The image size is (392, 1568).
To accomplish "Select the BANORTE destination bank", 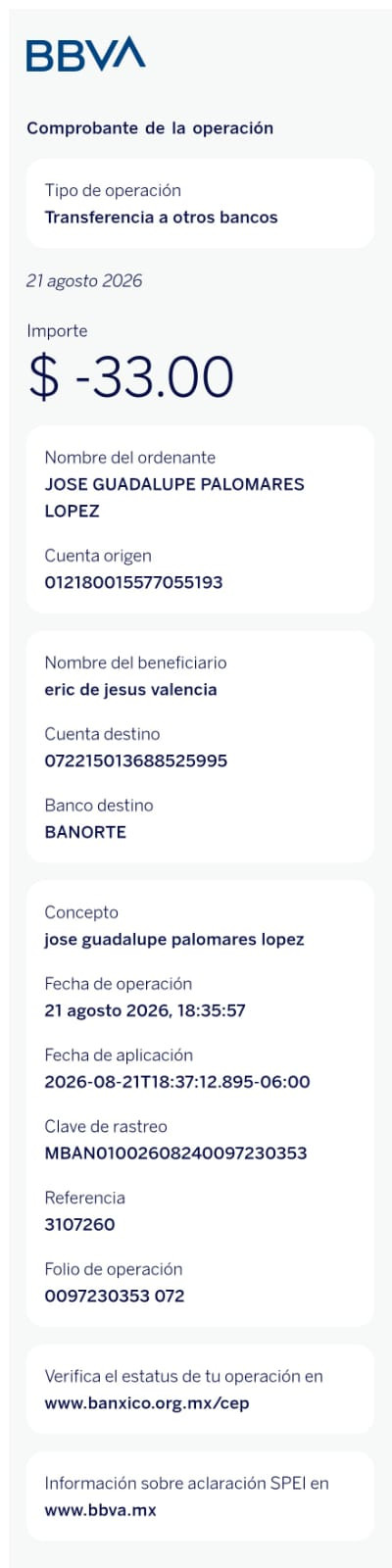I will pos(85,832).
